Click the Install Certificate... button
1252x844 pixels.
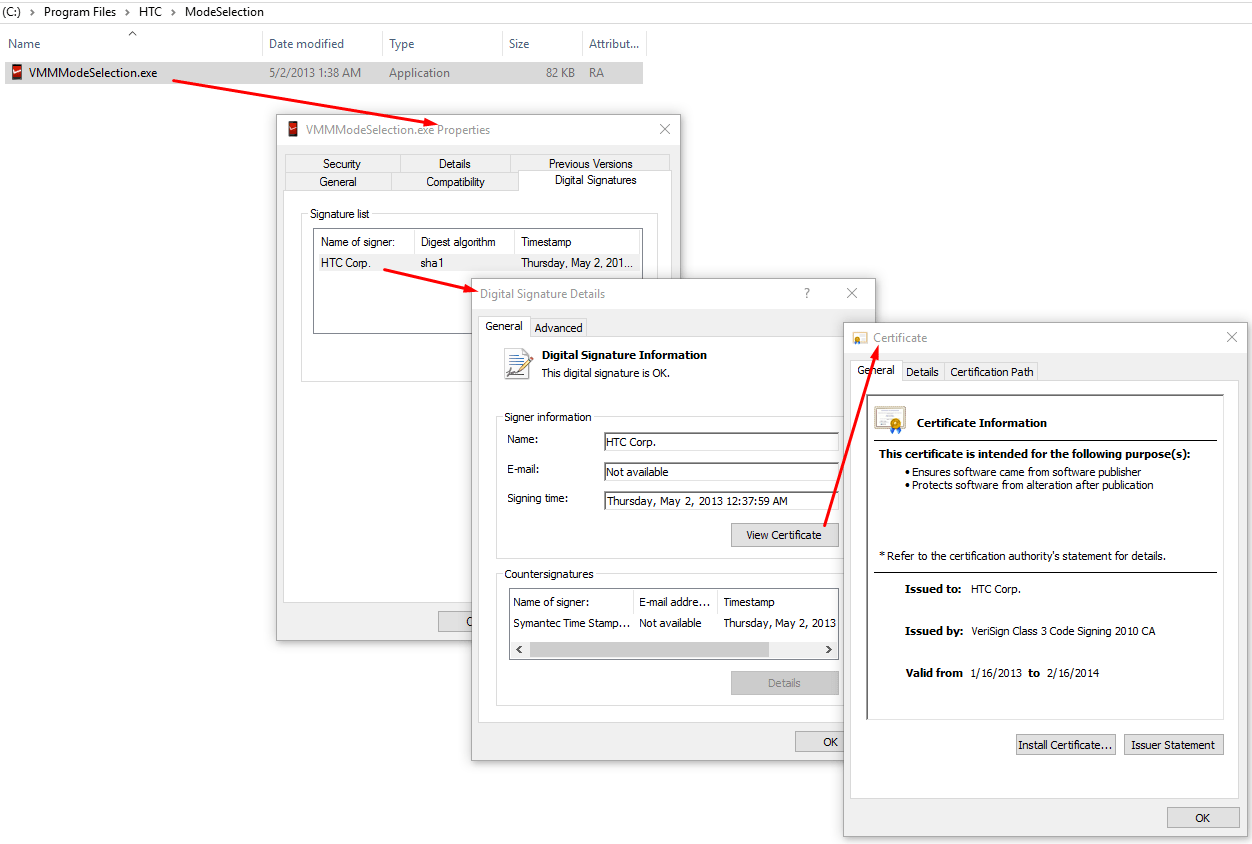[1065, 745]
